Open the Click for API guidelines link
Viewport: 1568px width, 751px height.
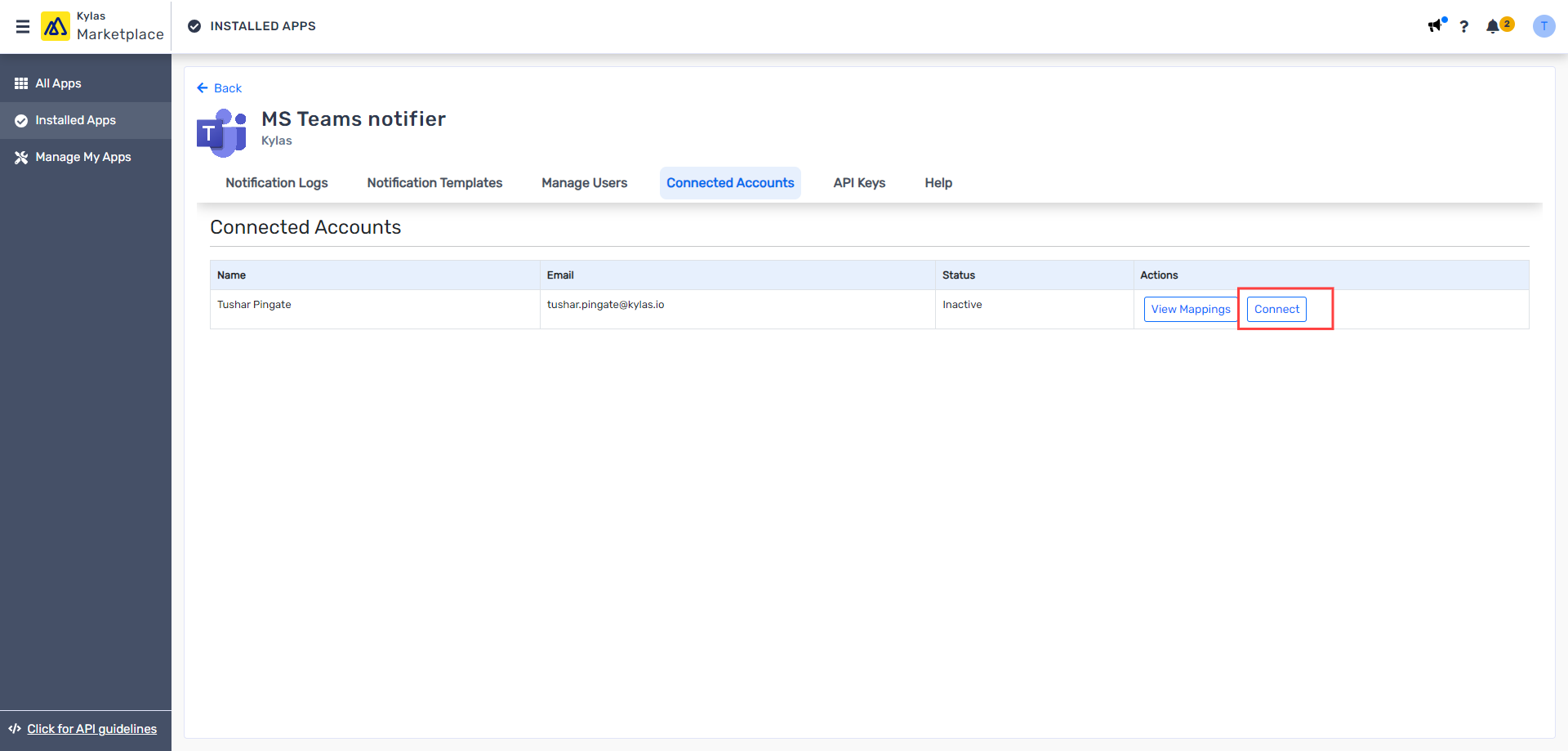91,729
